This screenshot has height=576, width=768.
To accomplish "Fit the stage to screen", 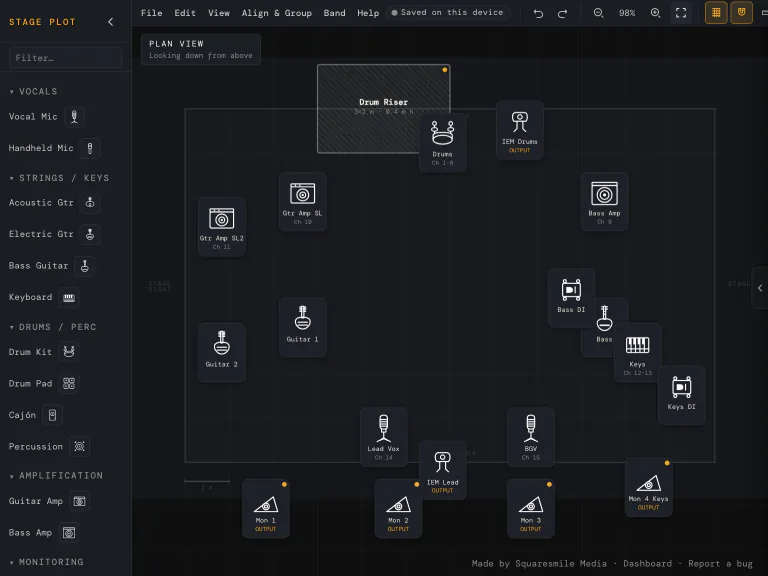I will [681, 13].
